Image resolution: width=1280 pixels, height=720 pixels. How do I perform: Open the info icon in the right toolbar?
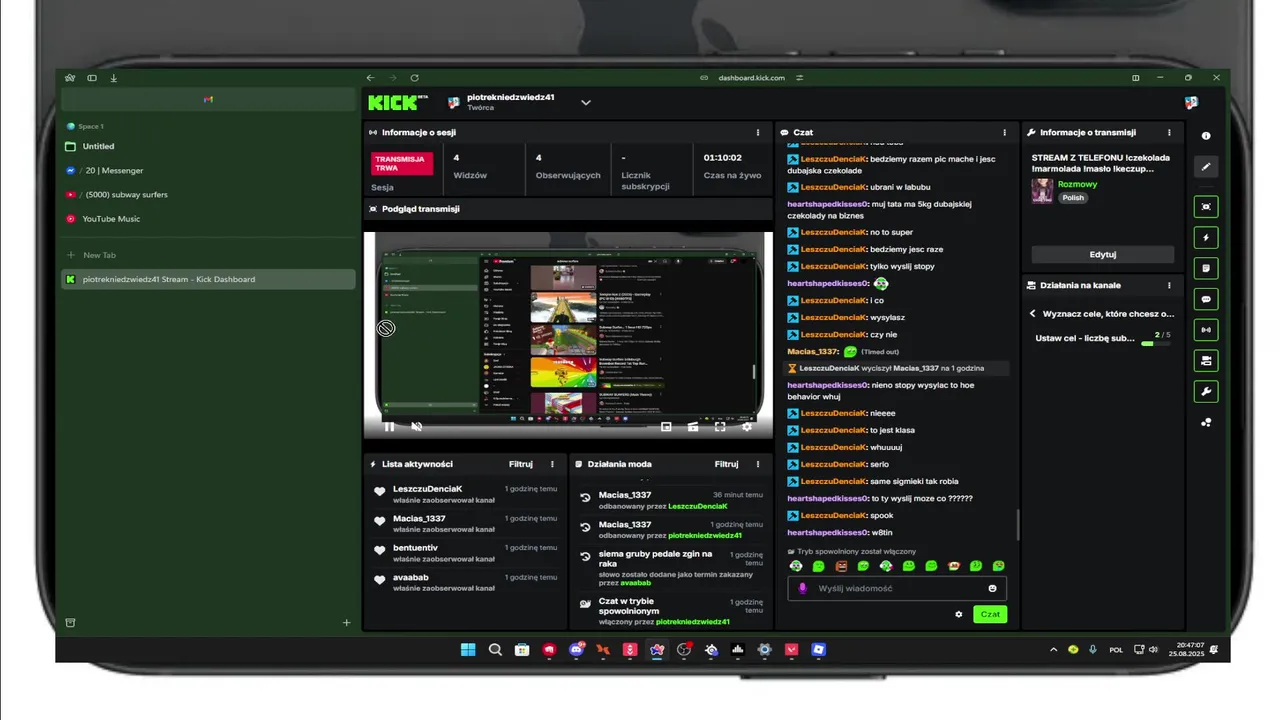coord(1206,136)
